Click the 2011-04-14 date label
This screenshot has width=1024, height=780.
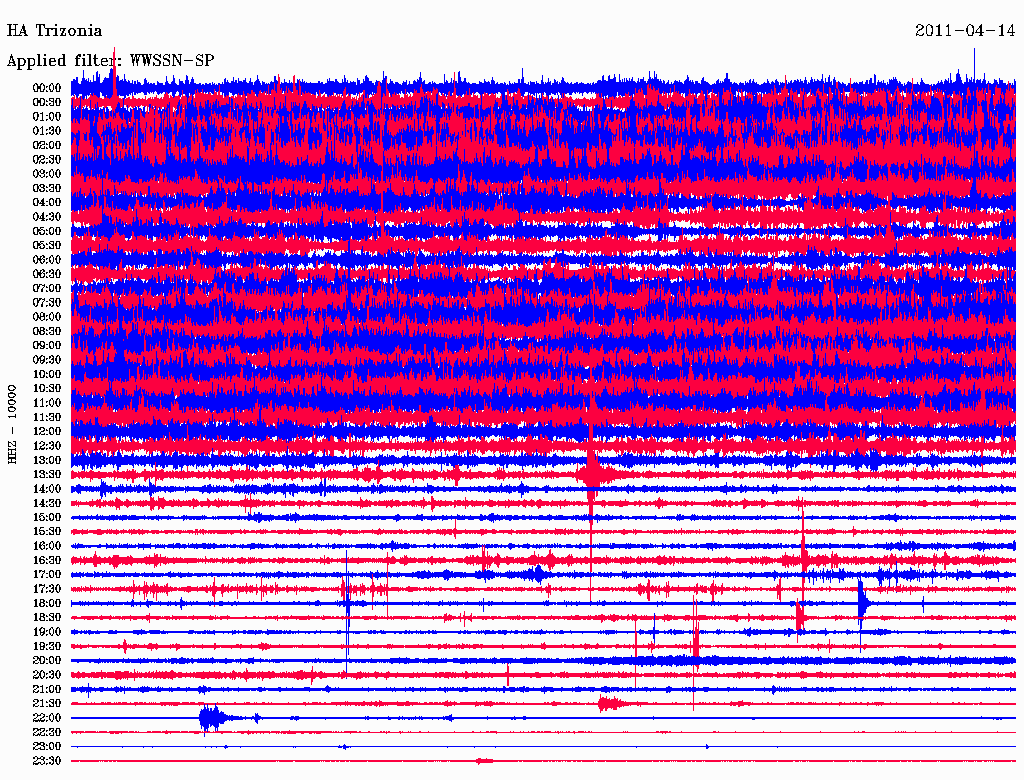coord(965,30)
